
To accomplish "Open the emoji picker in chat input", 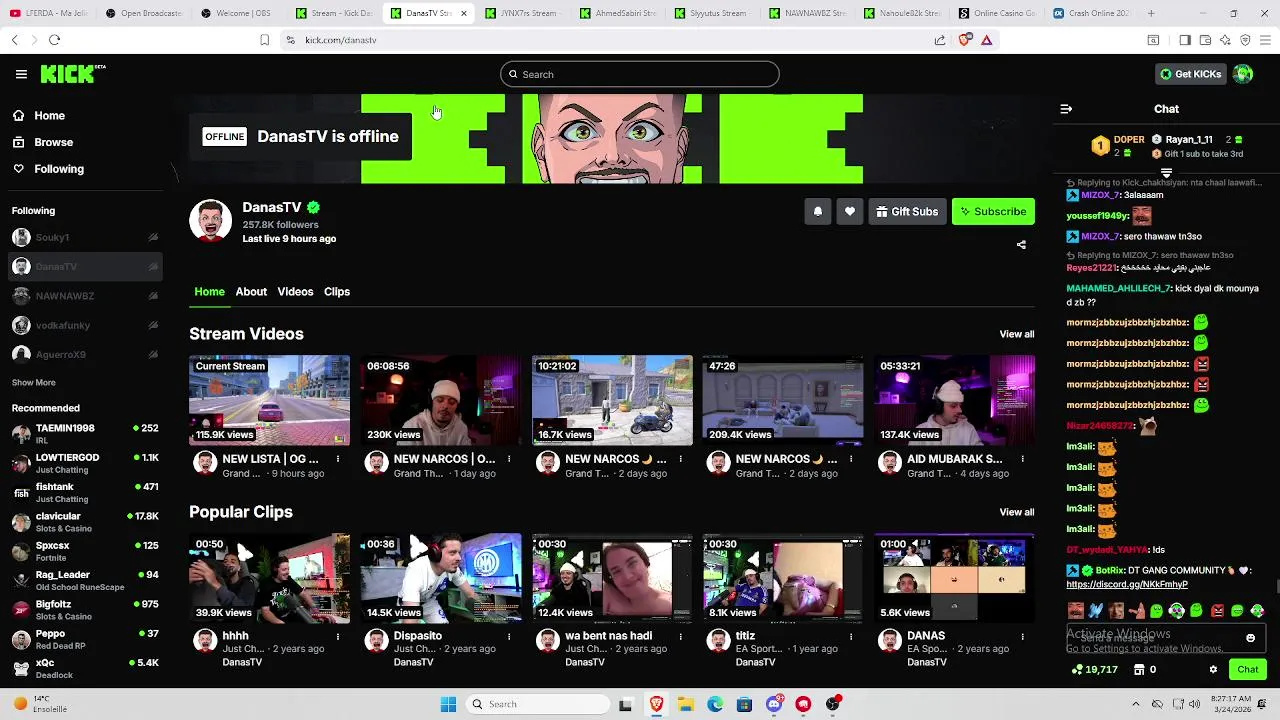I will point(1250,638).
